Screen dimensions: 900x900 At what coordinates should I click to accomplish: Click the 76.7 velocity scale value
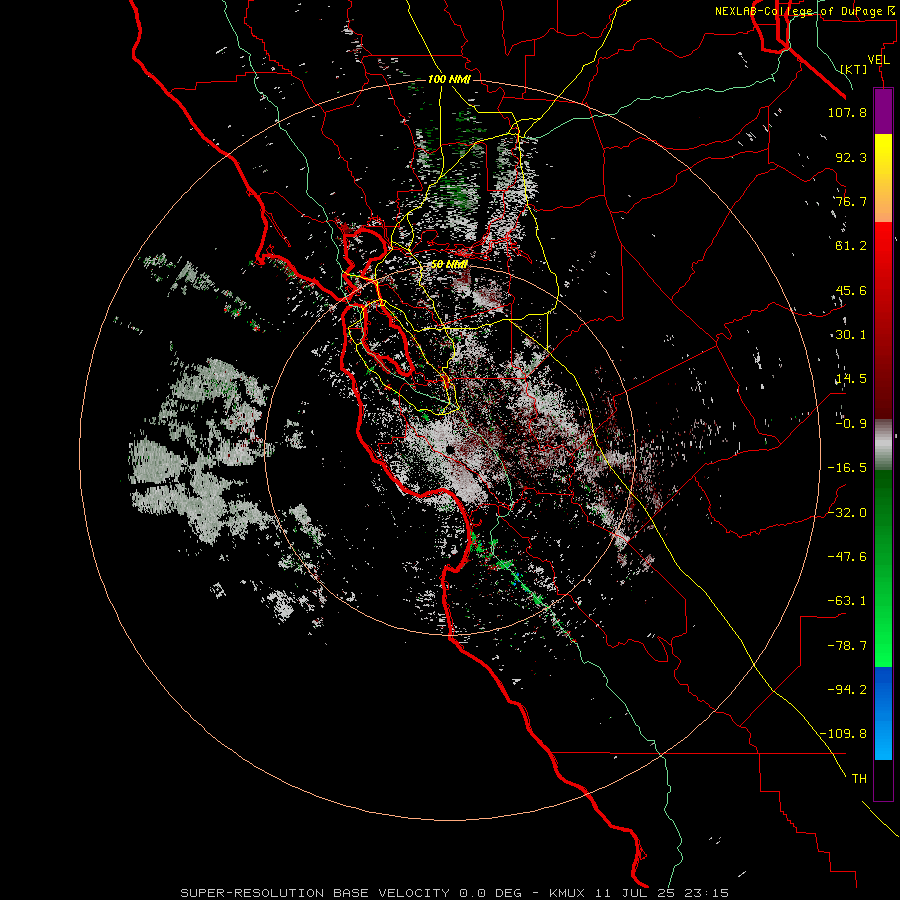click(x=851, y=201)
